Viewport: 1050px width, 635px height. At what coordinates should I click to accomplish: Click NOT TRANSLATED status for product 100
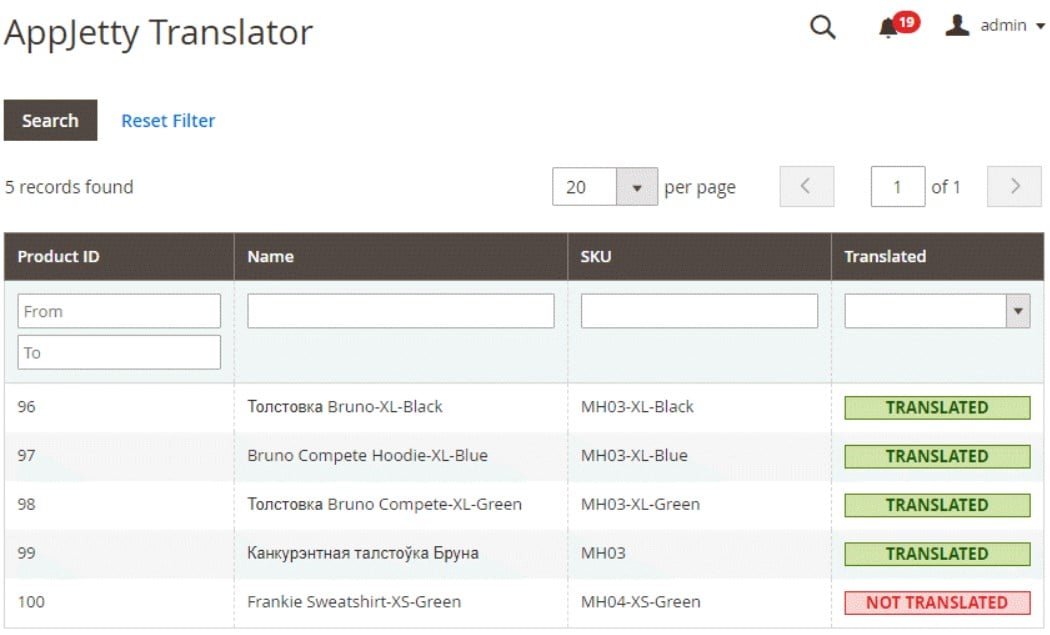tap(937, 603)
